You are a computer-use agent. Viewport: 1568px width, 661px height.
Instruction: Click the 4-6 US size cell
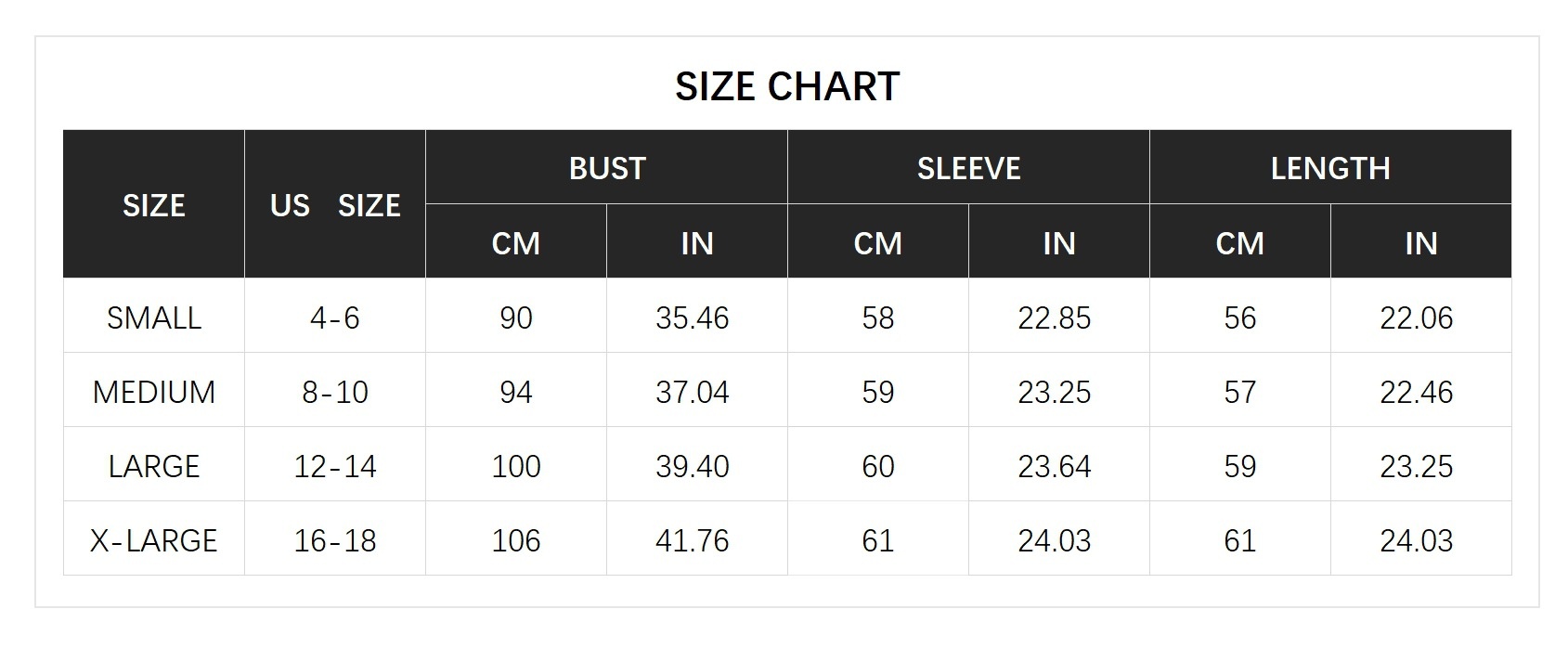point(335,318)
